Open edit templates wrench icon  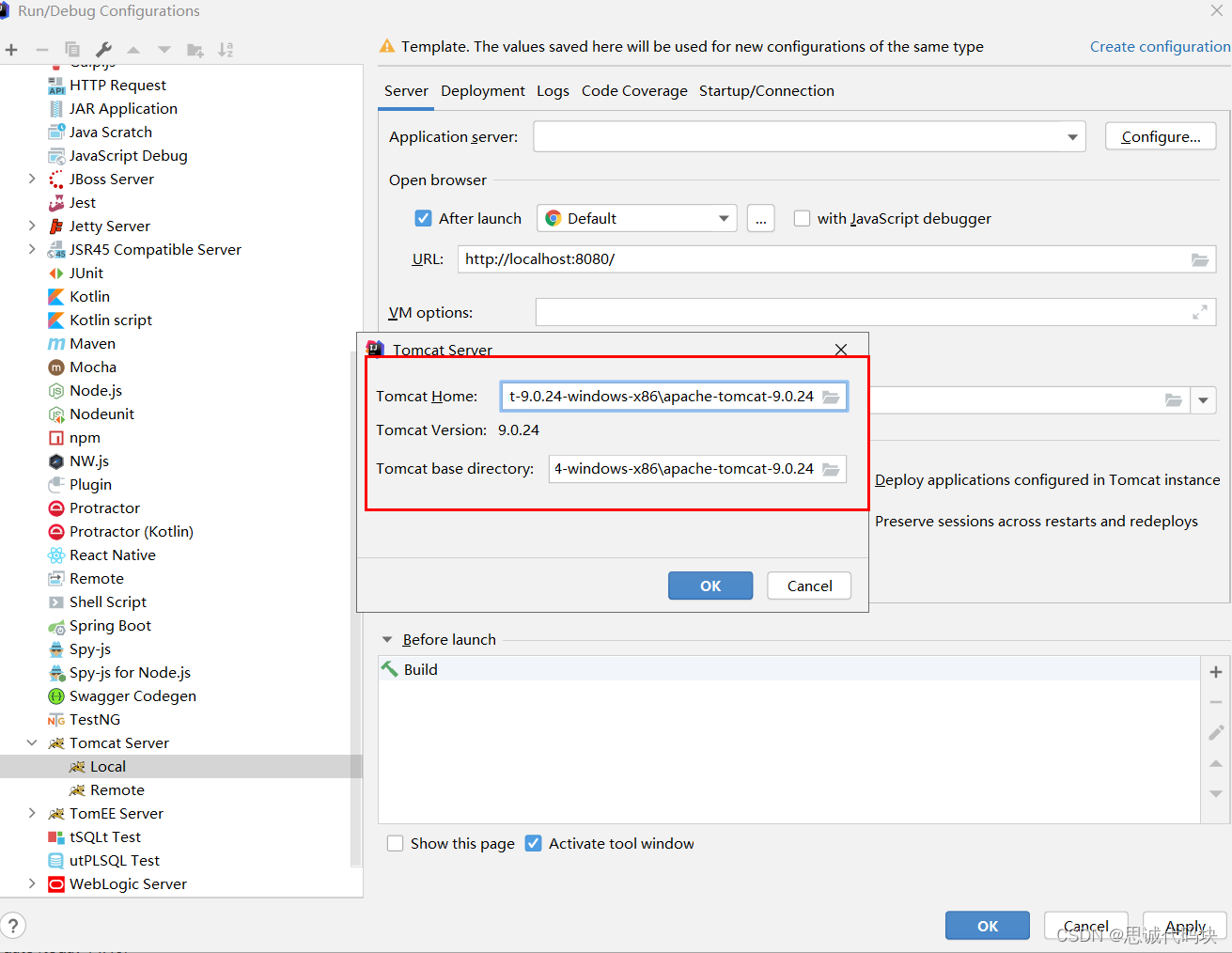point(103,50)
